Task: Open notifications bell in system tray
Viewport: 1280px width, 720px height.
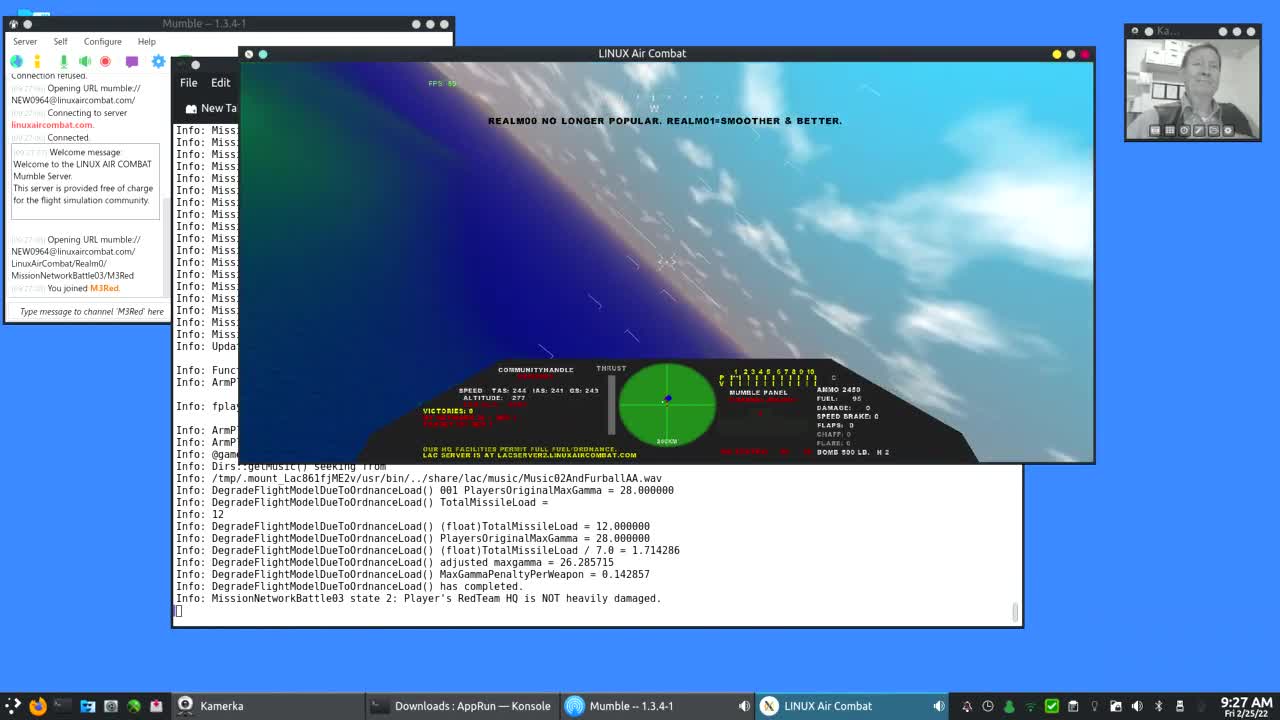Action: pos(966,706)
